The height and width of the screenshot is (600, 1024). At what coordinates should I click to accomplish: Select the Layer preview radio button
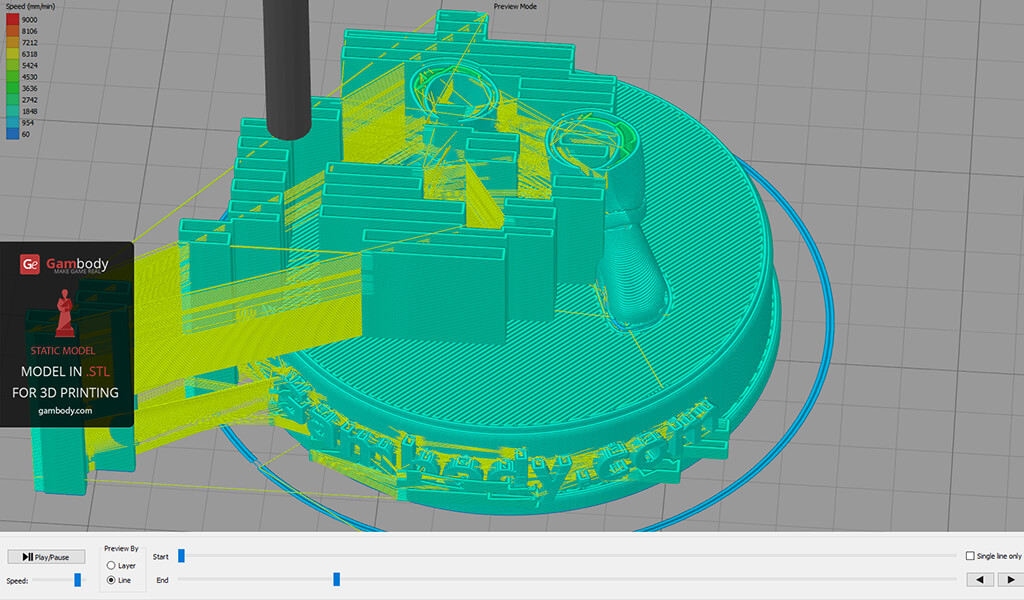tap(111, 565)
